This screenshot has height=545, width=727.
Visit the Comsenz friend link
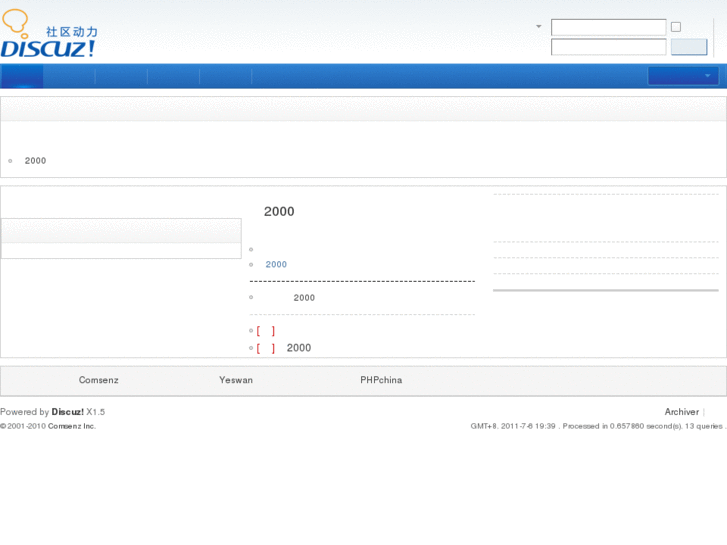pyautogui.click(x=99, y=380)
